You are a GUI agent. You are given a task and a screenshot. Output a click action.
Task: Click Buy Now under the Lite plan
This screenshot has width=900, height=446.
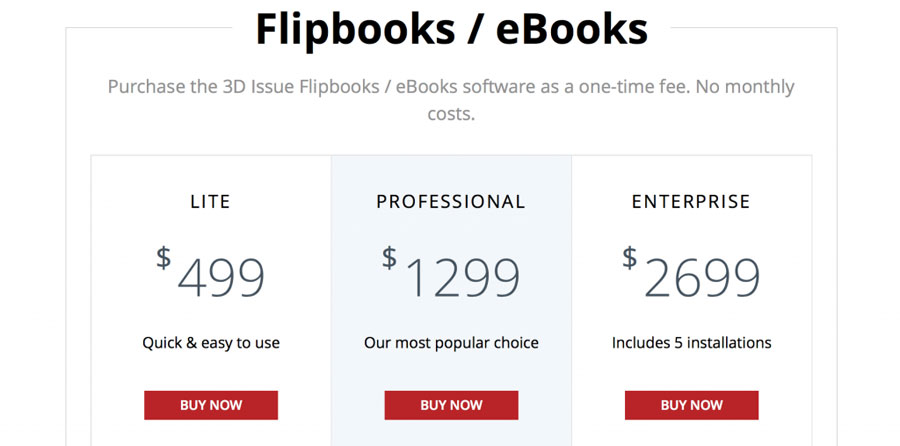click(x=211, y=405)
